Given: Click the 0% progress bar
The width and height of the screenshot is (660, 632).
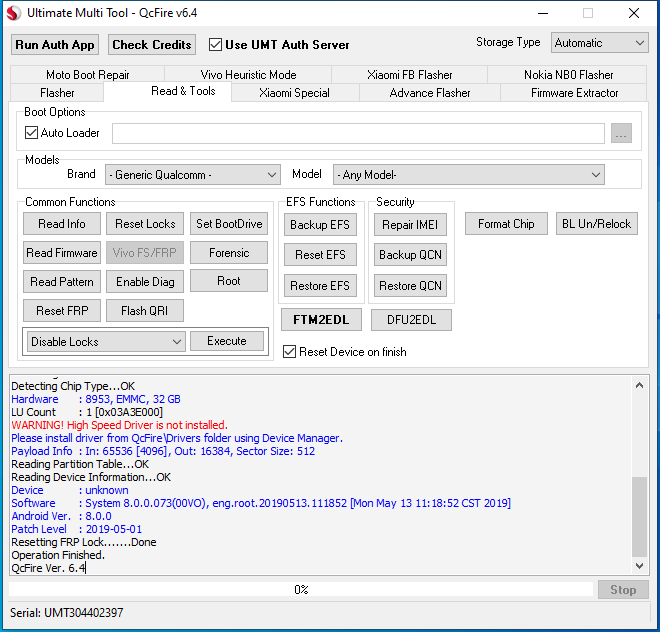Looking at the screenshot, I should [x=301, y=589].
